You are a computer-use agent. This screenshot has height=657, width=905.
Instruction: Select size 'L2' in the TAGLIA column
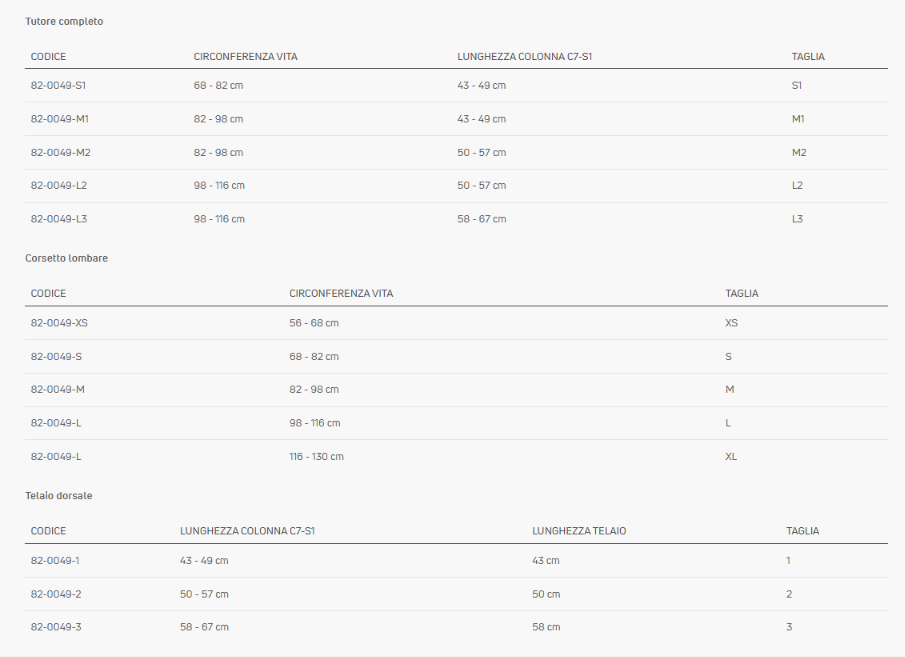click(x=797, y=185)
